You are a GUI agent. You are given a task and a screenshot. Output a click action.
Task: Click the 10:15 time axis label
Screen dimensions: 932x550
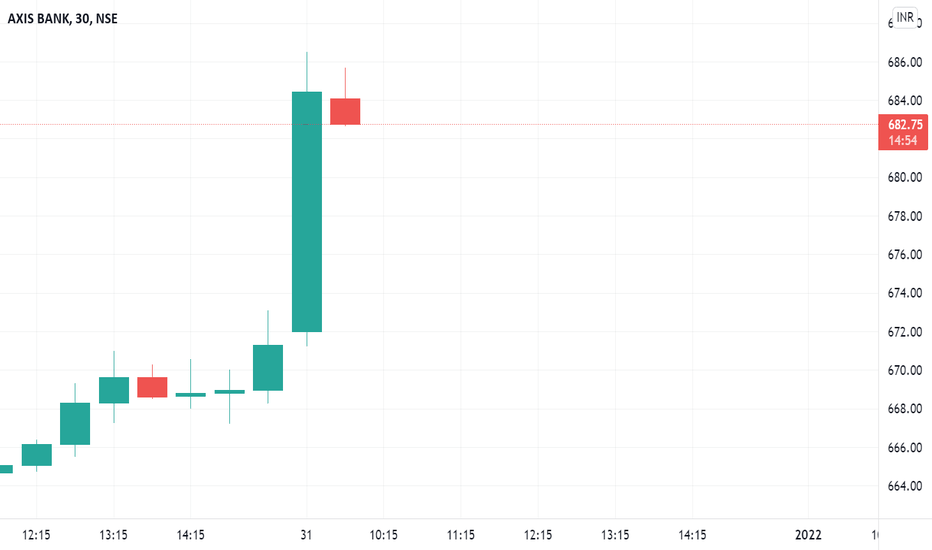point(383,535)
